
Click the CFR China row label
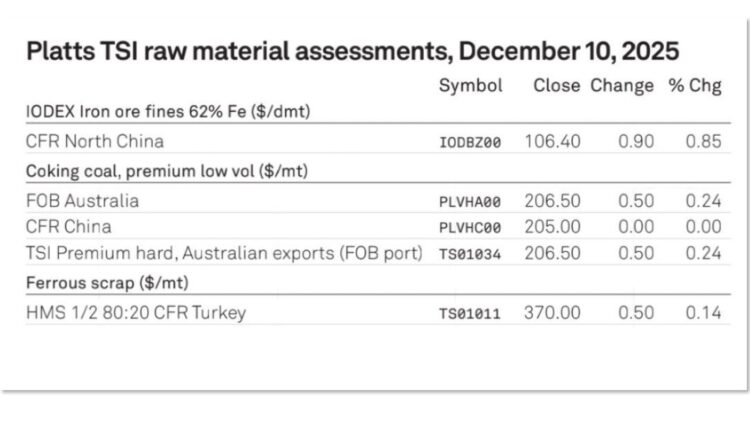(68, 226)
